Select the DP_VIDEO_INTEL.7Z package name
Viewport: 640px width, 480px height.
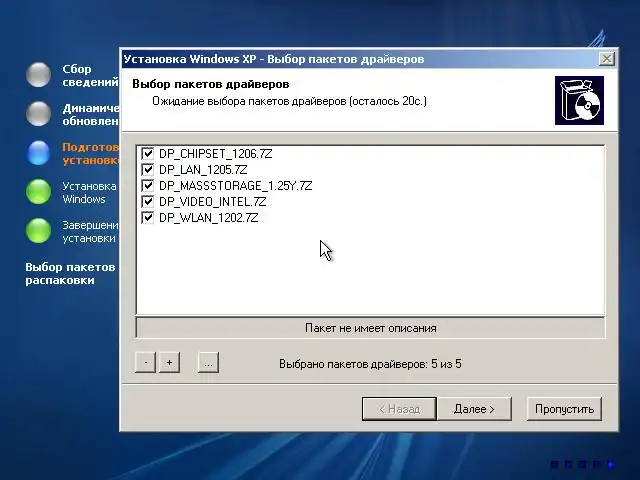pos(212,202)
